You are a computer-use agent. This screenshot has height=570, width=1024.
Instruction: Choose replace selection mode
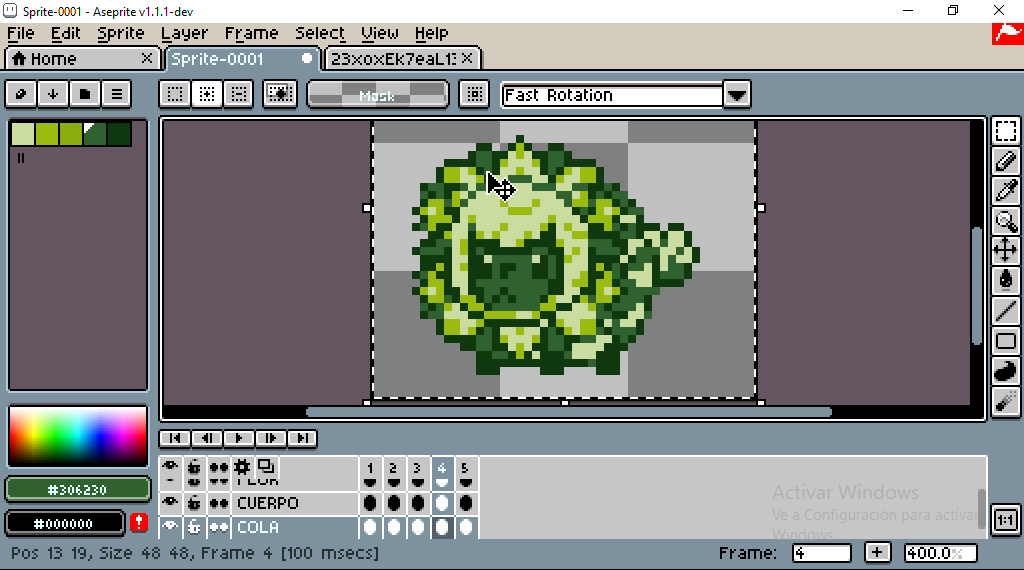(175, 94)
